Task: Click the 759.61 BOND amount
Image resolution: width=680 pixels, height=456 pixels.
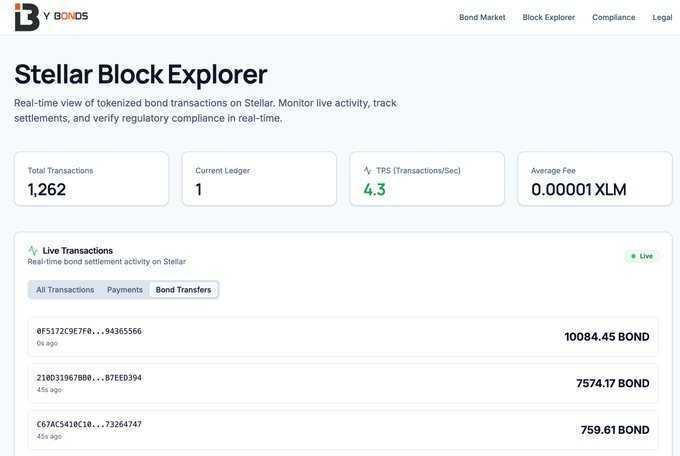Action: (x=615, y=430)
